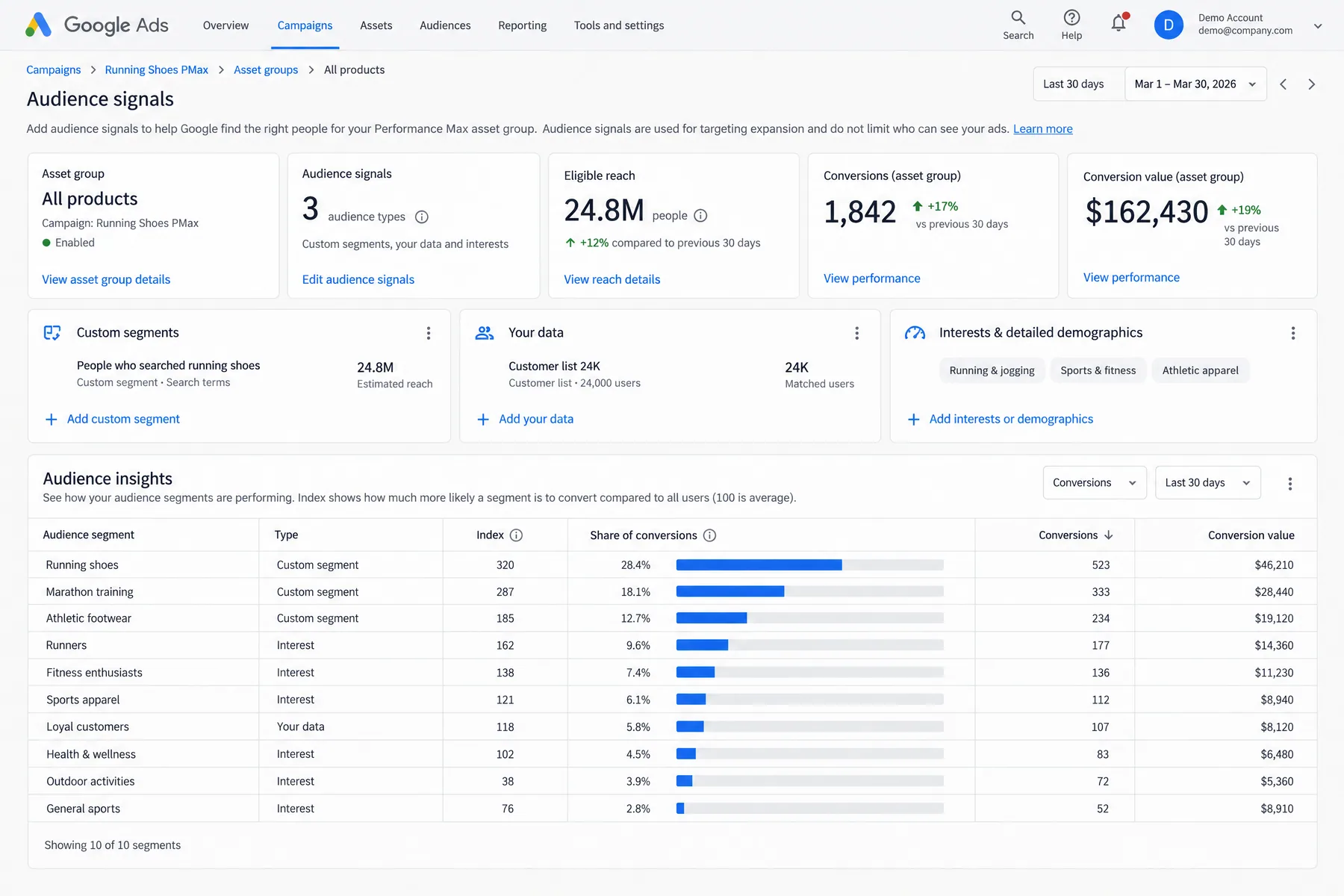
Task: View performance for Conversion value card
Action: click(1131, 277)
